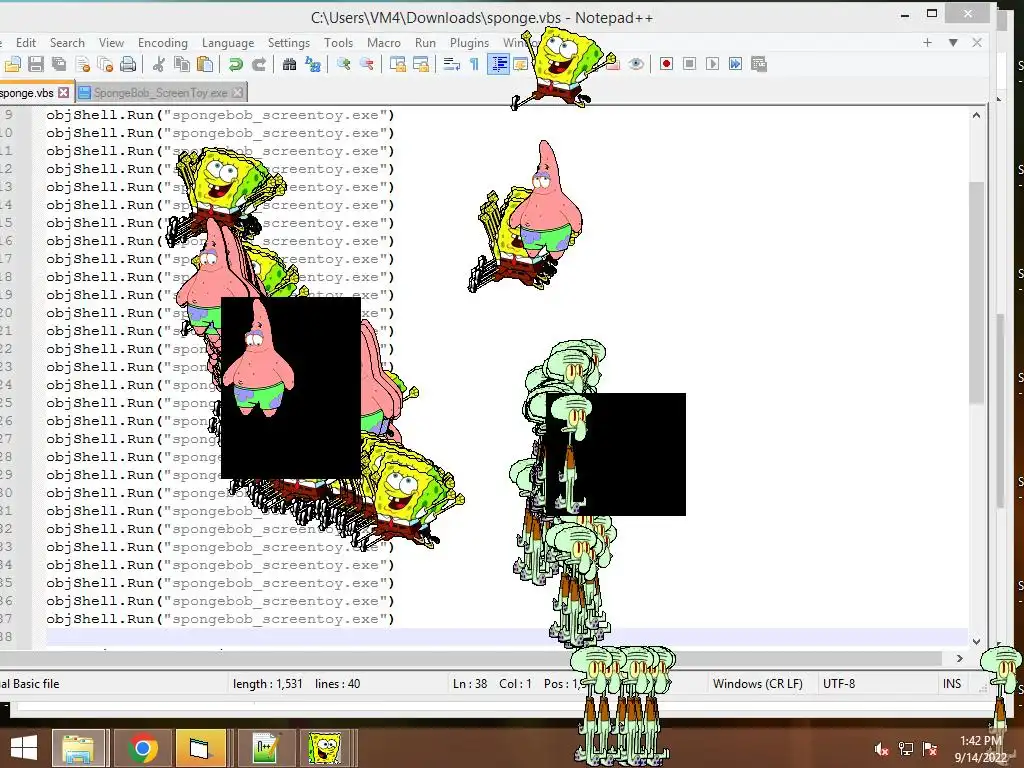Open the Edit menu
Screen dimensions: 1024x768
[x=26, y=42]
